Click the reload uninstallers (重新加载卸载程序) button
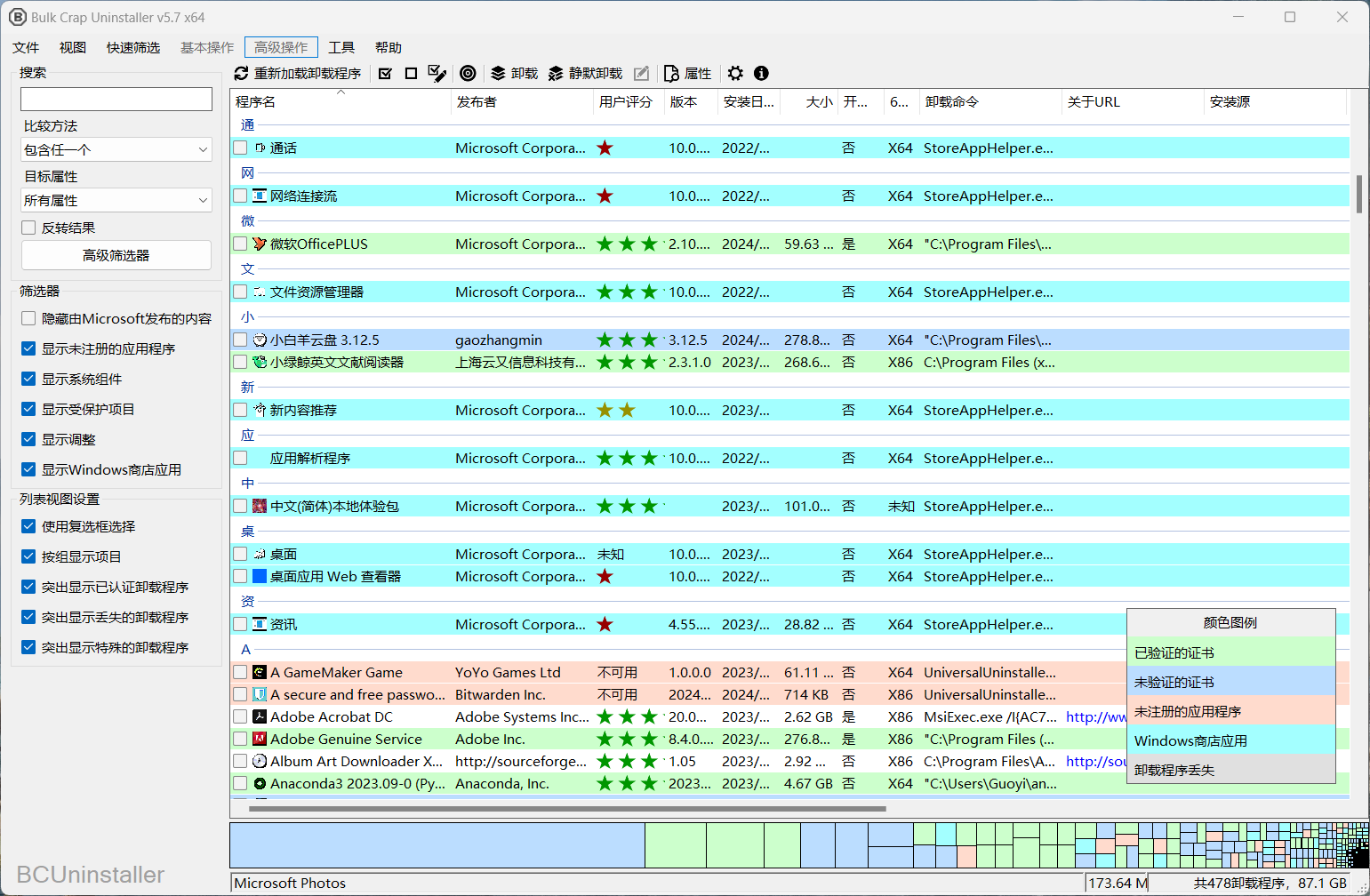Viewport: 1370px width, 896px height. (298, 73)
